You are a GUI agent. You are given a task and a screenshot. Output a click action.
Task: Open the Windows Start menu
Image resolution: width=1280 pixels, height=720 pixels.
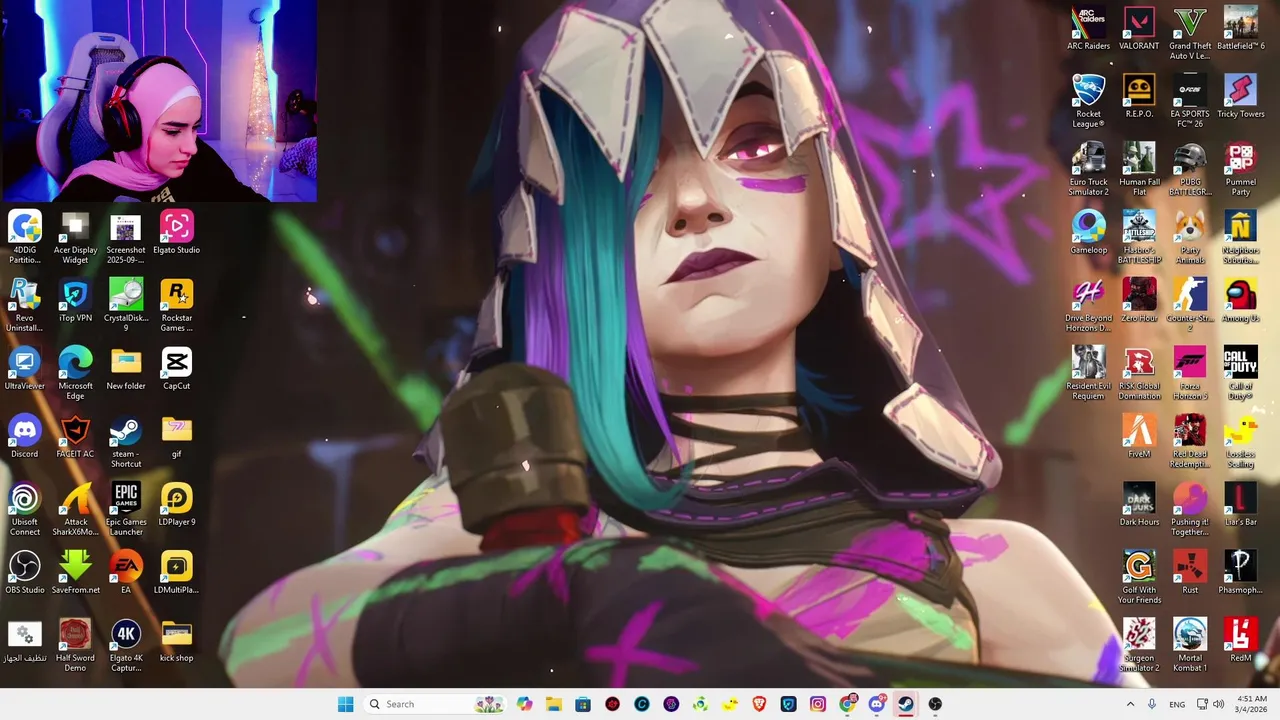[x=345, y=704]
